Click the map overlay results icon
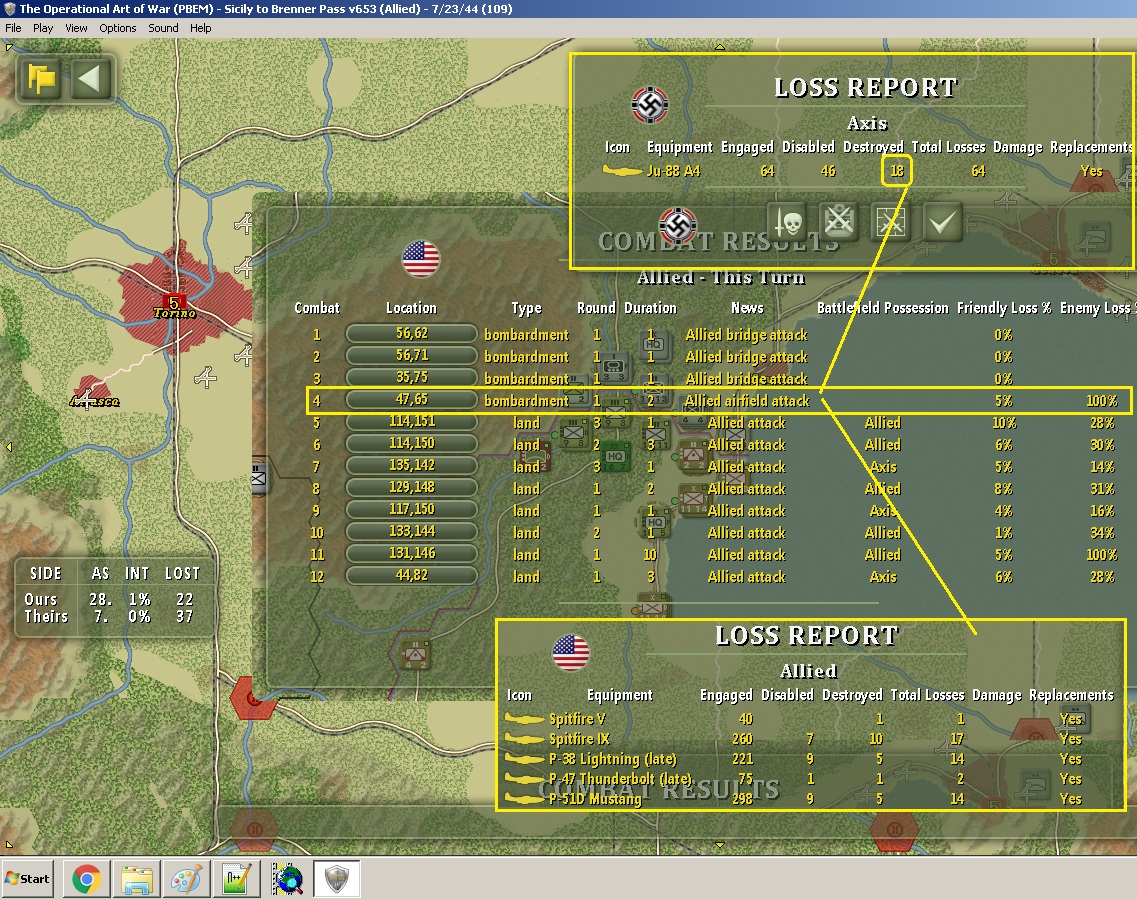This screenshot has width=1137, height=900. pyautogui.click(x=890, y=222)
